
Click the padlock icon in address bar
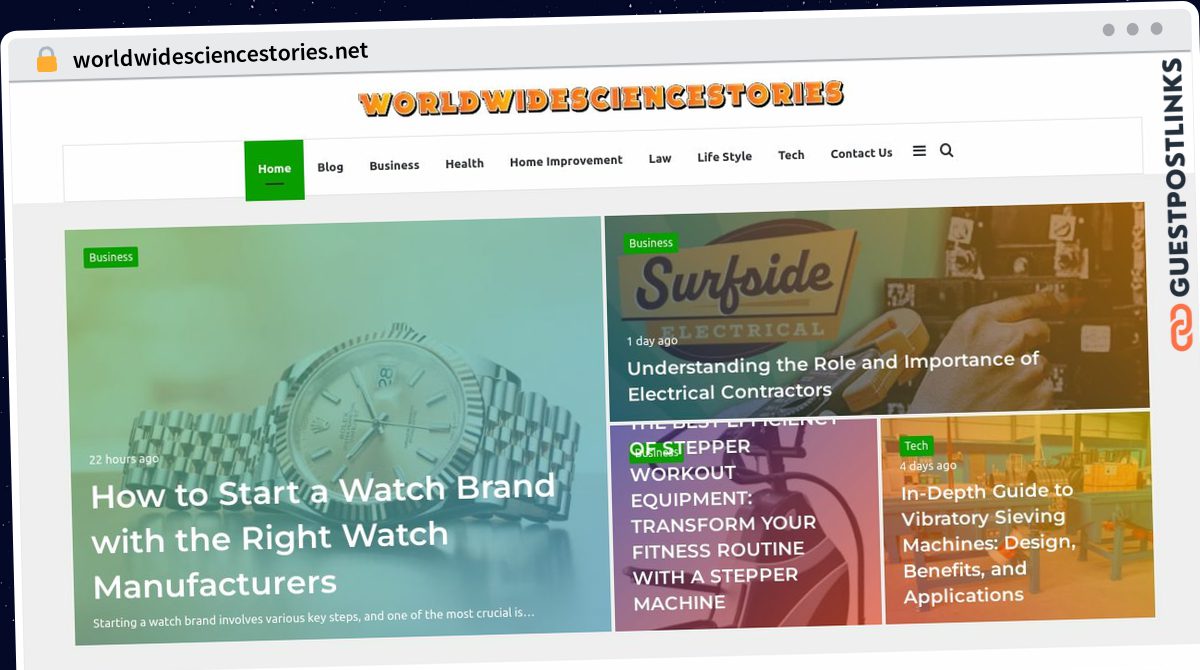[46, 60]
